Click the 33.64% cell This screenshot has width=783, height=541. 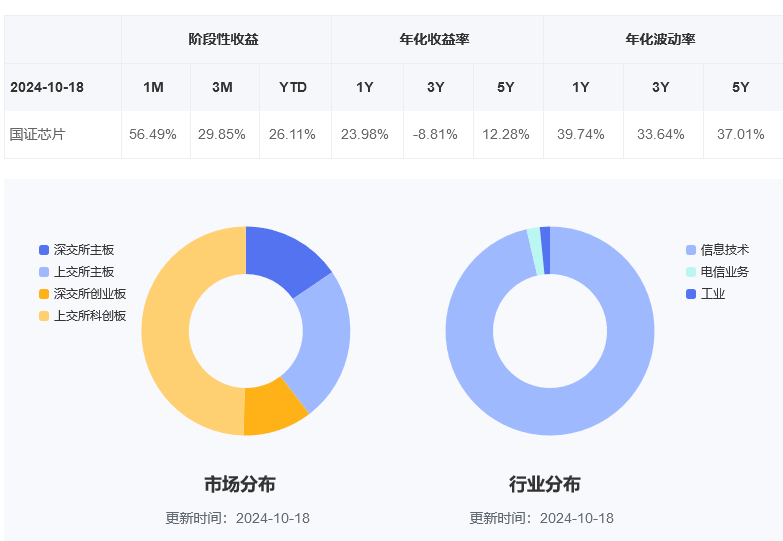(x=661, y=134)
